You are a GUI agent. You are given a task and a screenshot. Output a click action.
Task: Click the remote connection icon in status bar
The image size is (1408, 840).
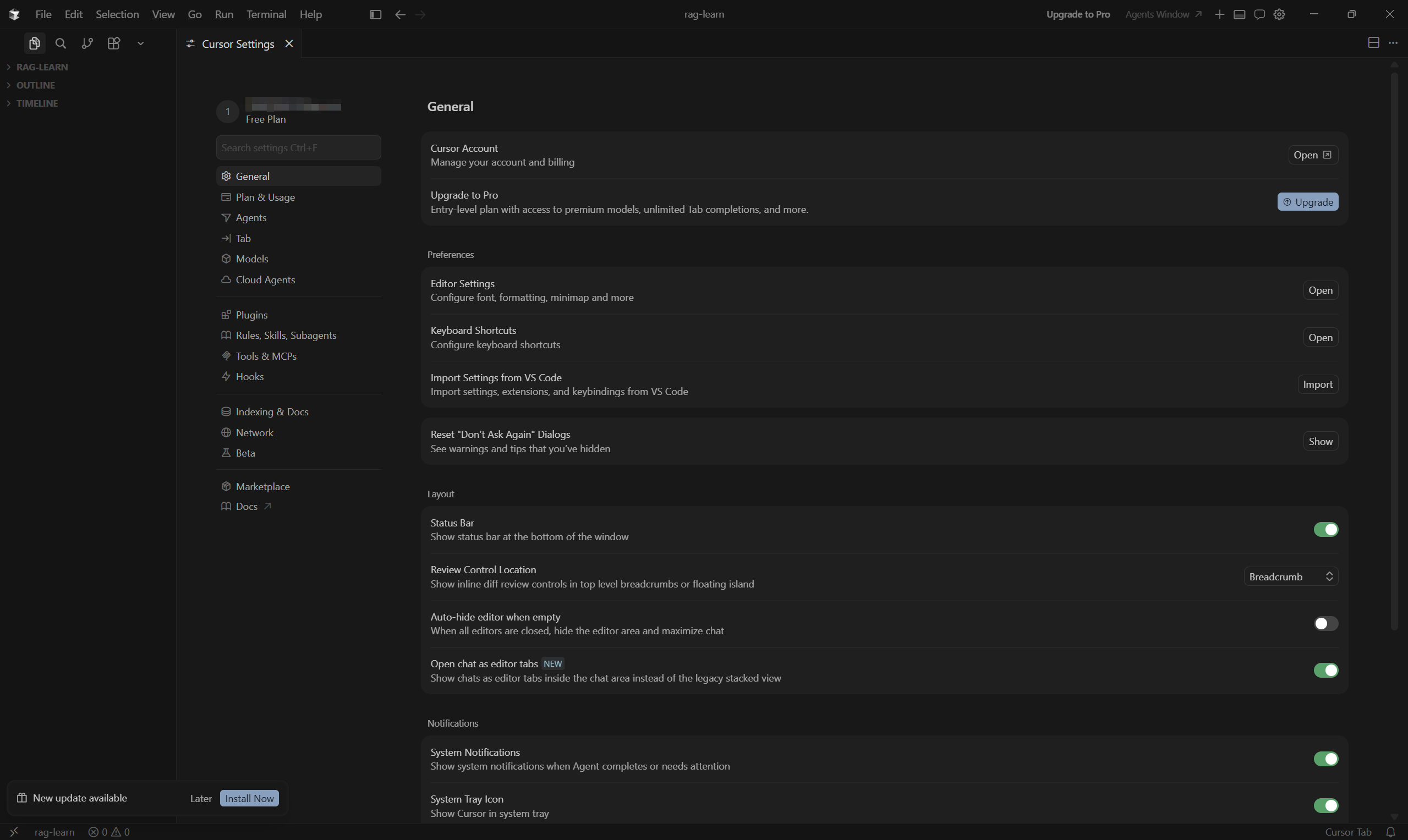coord(14,832)
